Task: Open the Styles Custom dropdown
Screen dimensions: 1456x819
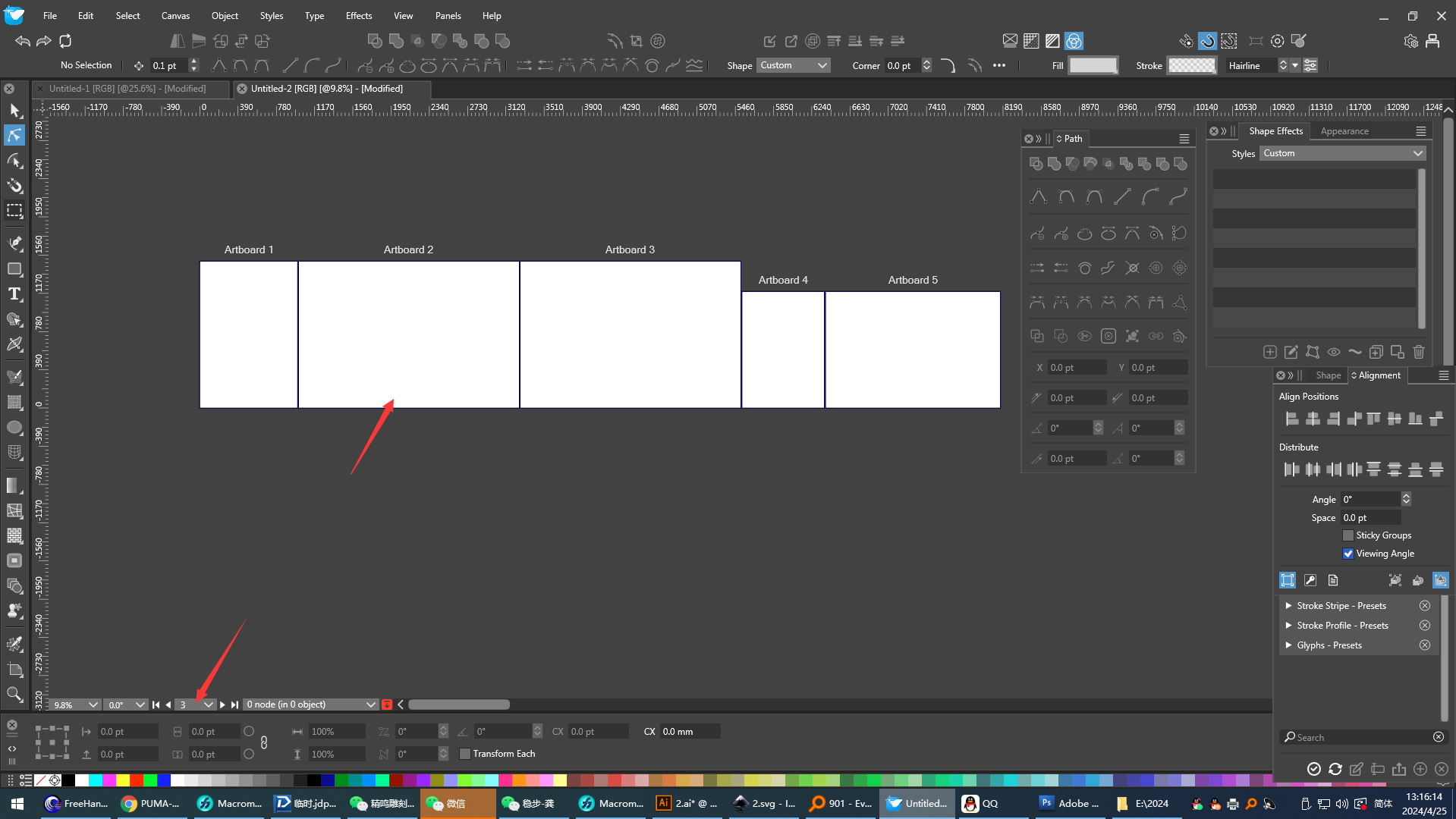Action: pos(1342,153)
